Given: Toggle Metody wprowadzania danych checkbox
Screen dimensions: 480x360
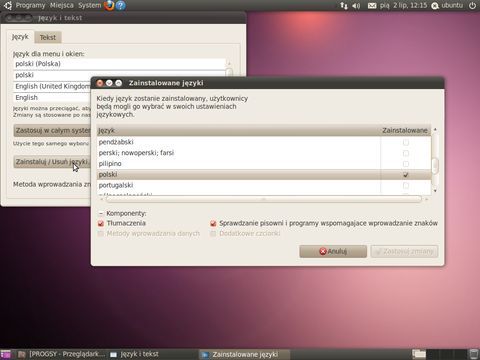Looking at the screenshot, I should (101, 234).
